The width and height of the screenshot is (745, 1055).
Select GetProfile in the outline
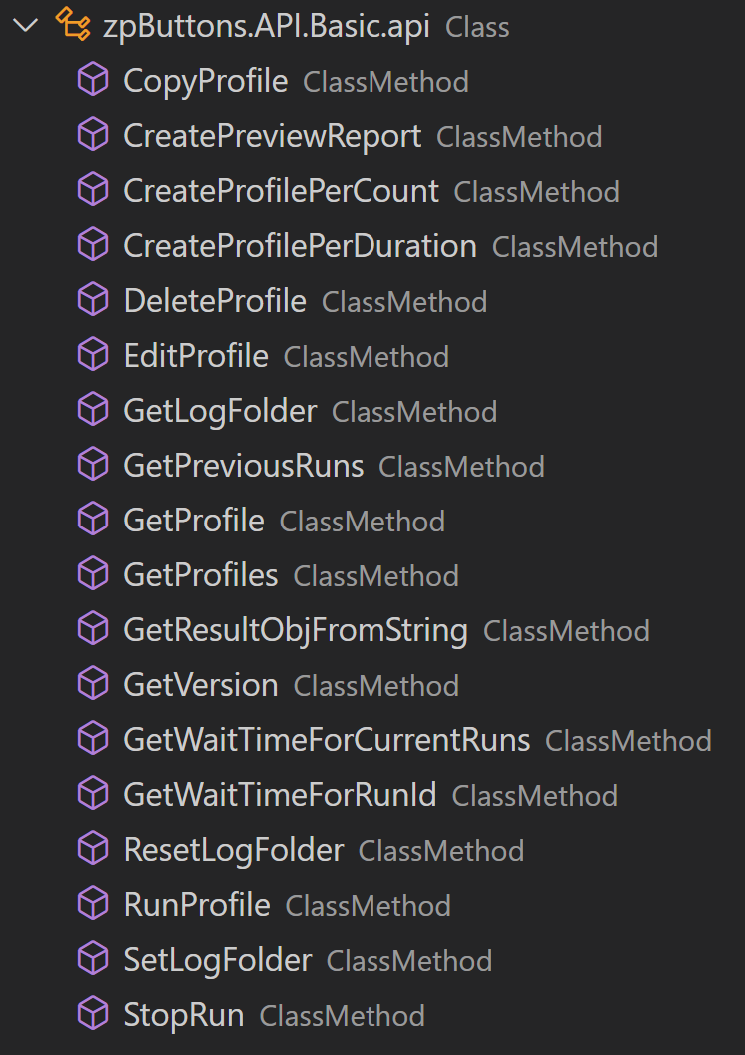pos(193,521)
